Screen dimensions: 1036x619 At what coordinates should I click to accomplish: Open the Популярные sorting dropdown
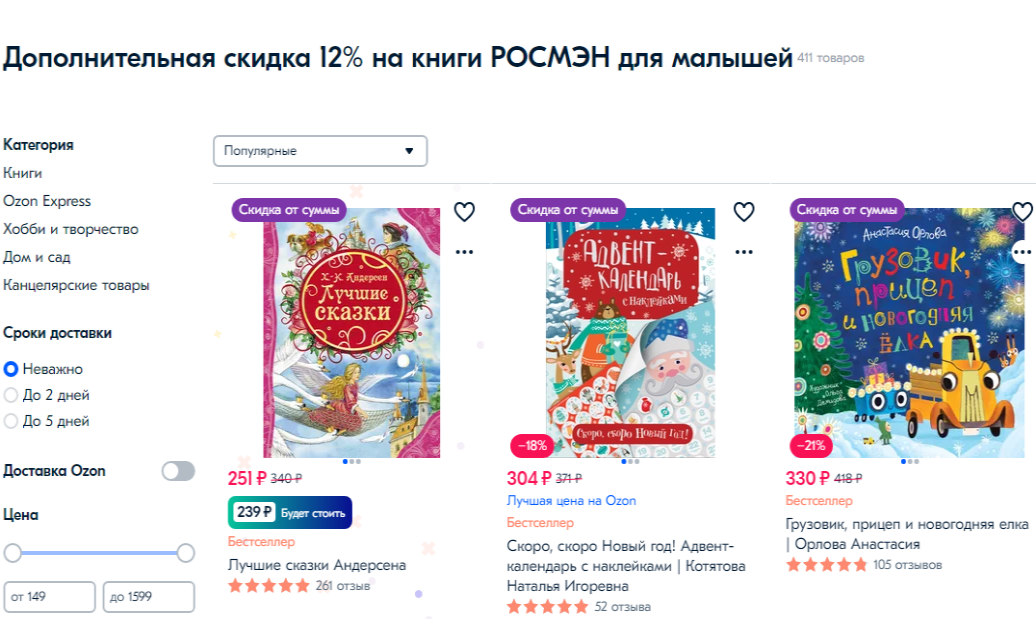(320, 151)
